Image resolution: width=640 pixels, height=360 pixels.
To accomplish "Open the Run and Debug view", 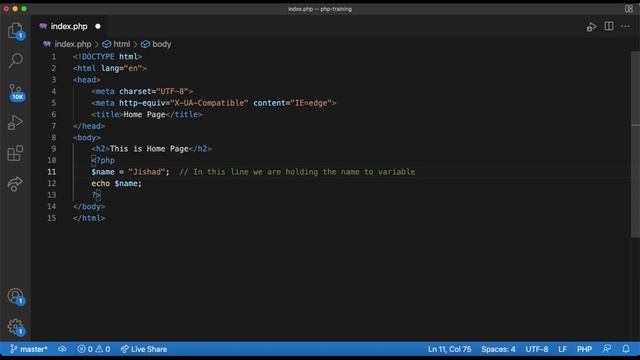I will pyautogui.click(x=15, y=122).
